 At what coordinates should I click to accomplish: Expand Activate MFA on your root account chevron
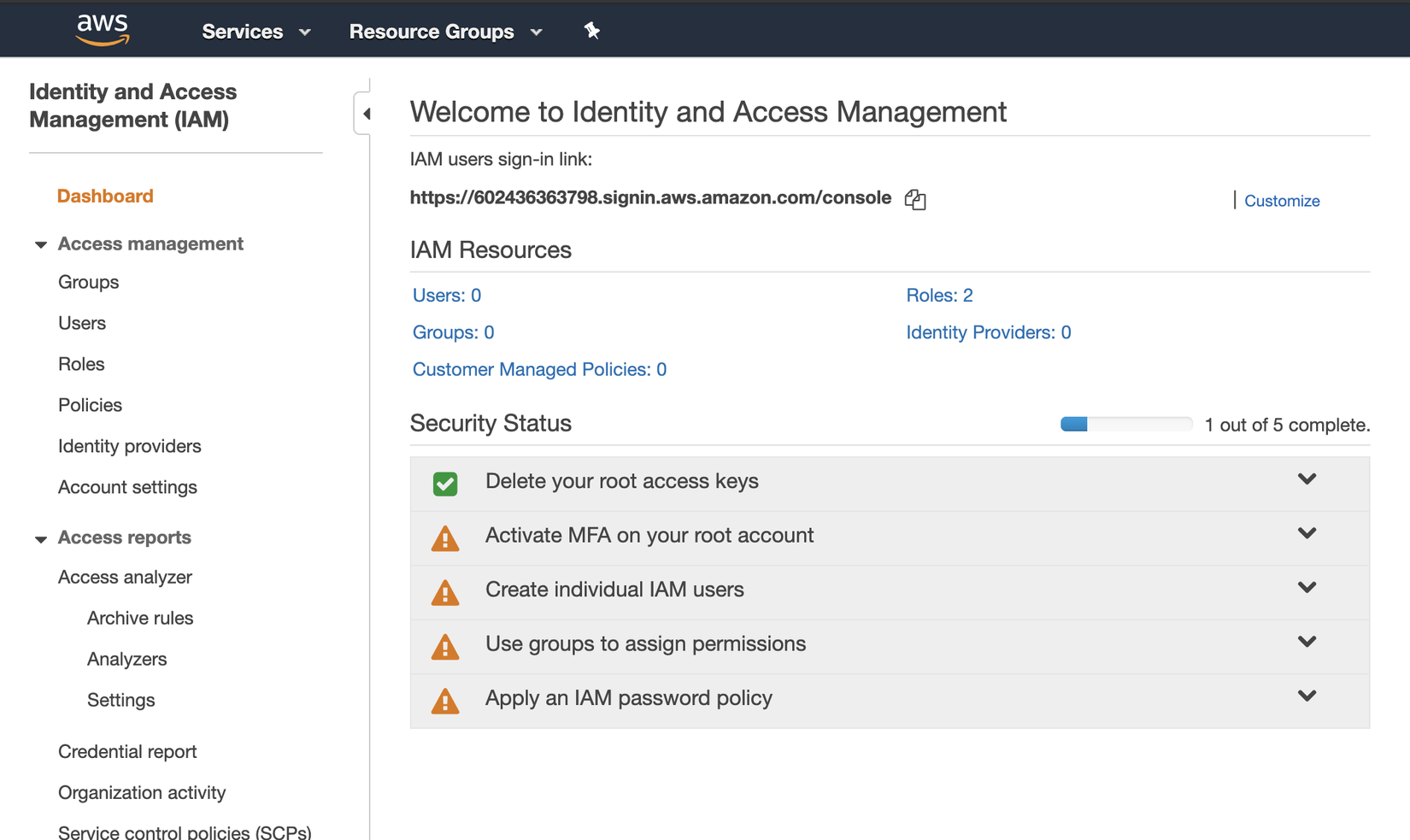tap(1307, 533)
